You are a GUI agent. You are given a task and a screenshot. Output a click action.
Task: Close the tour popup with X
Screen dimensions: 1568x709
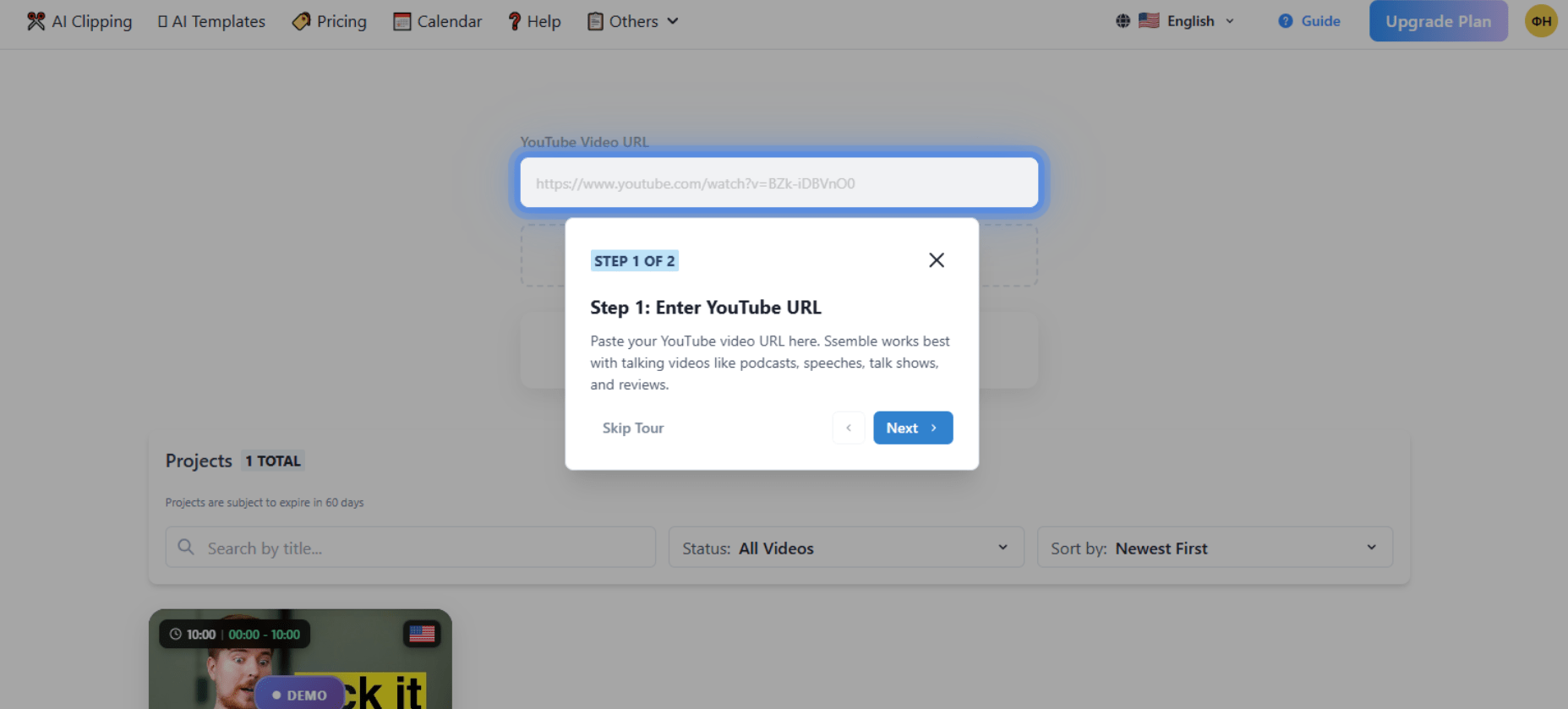pos(937,260)
